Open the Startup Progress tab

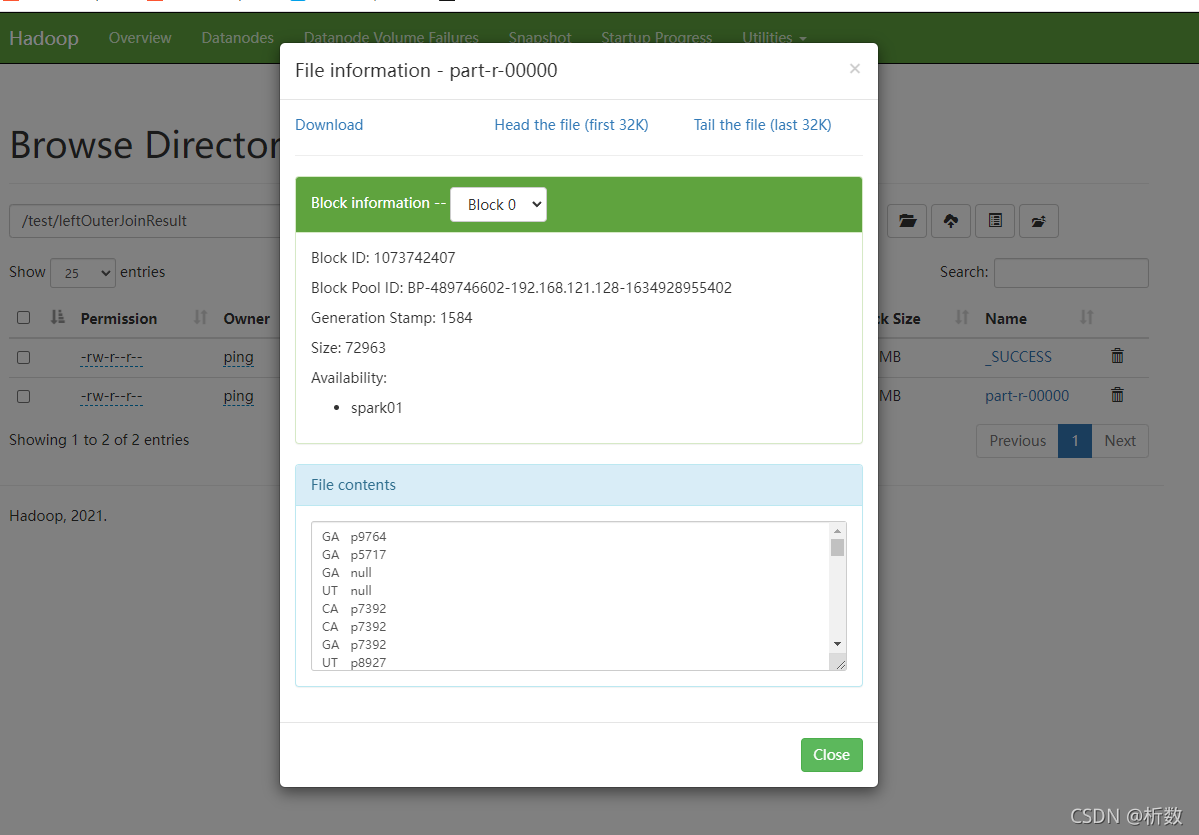coord(656,37)
